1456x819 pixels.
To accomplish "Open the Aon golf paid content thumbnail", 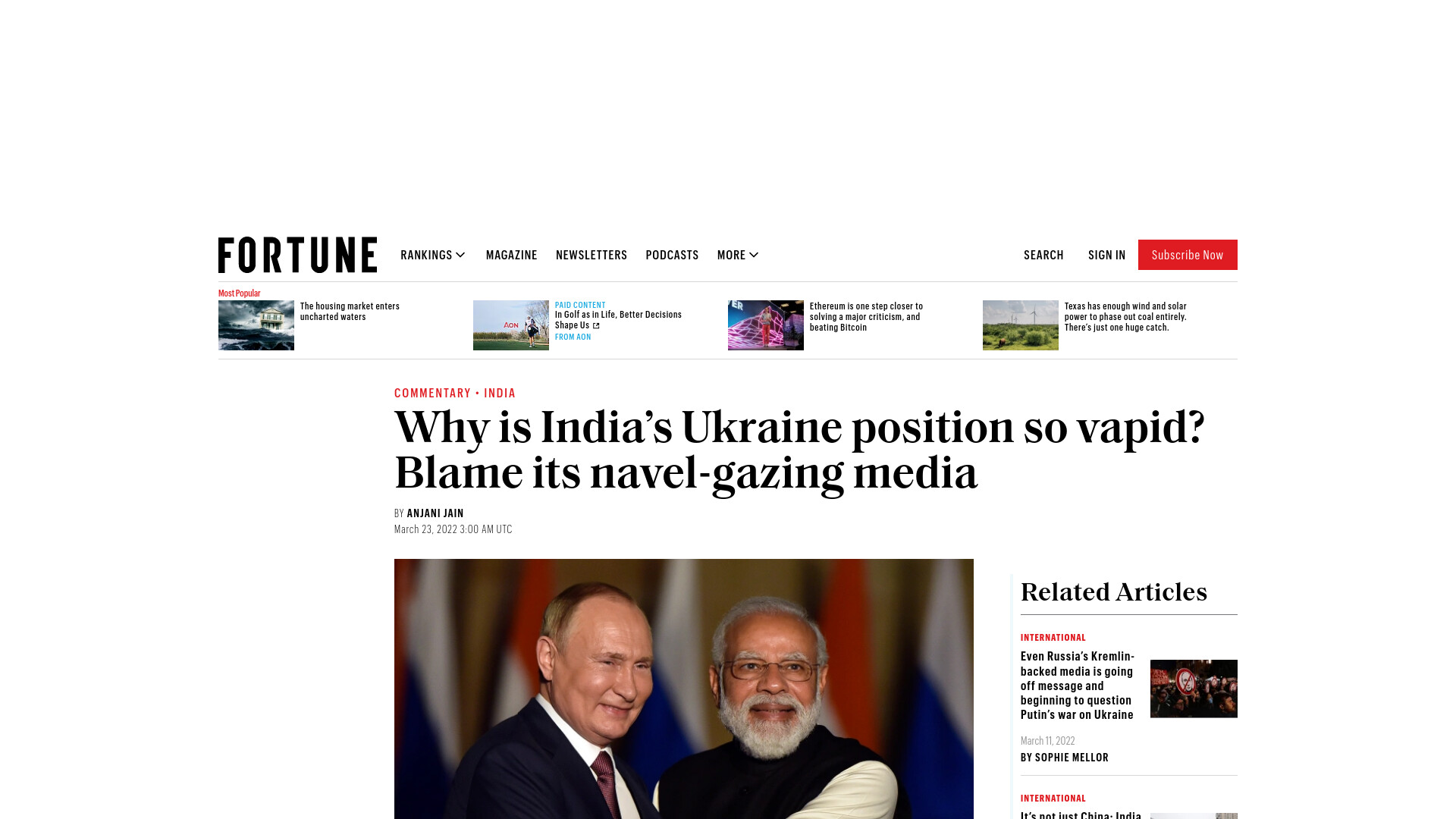I will pos(511,325).
